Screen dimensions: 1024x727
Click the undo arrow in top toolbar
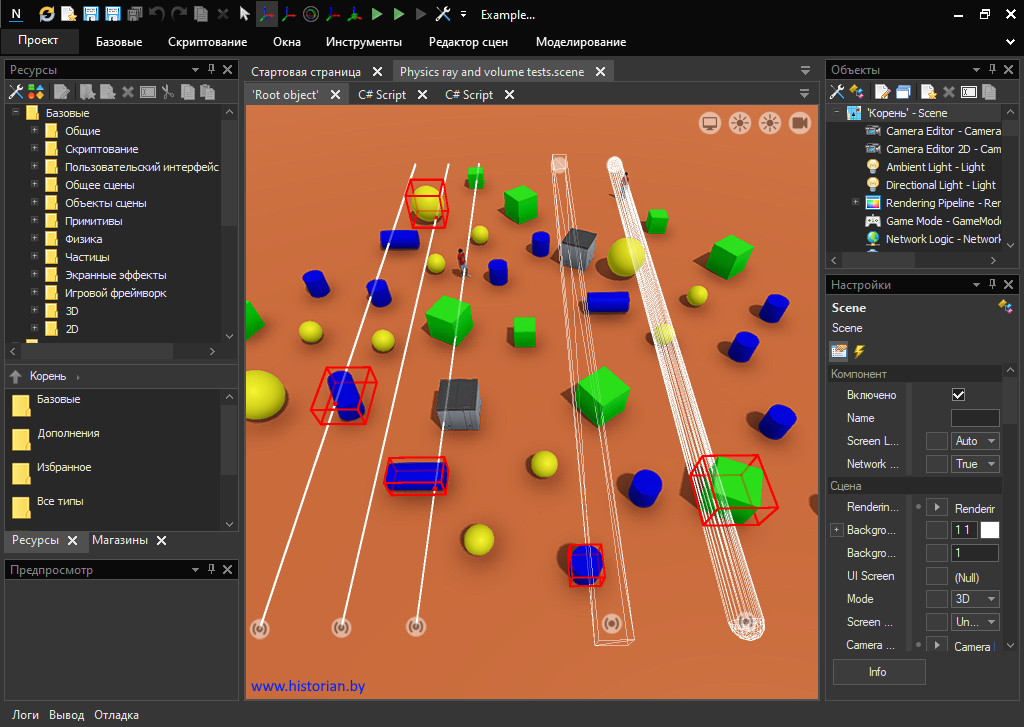click(x=157, y=15)
